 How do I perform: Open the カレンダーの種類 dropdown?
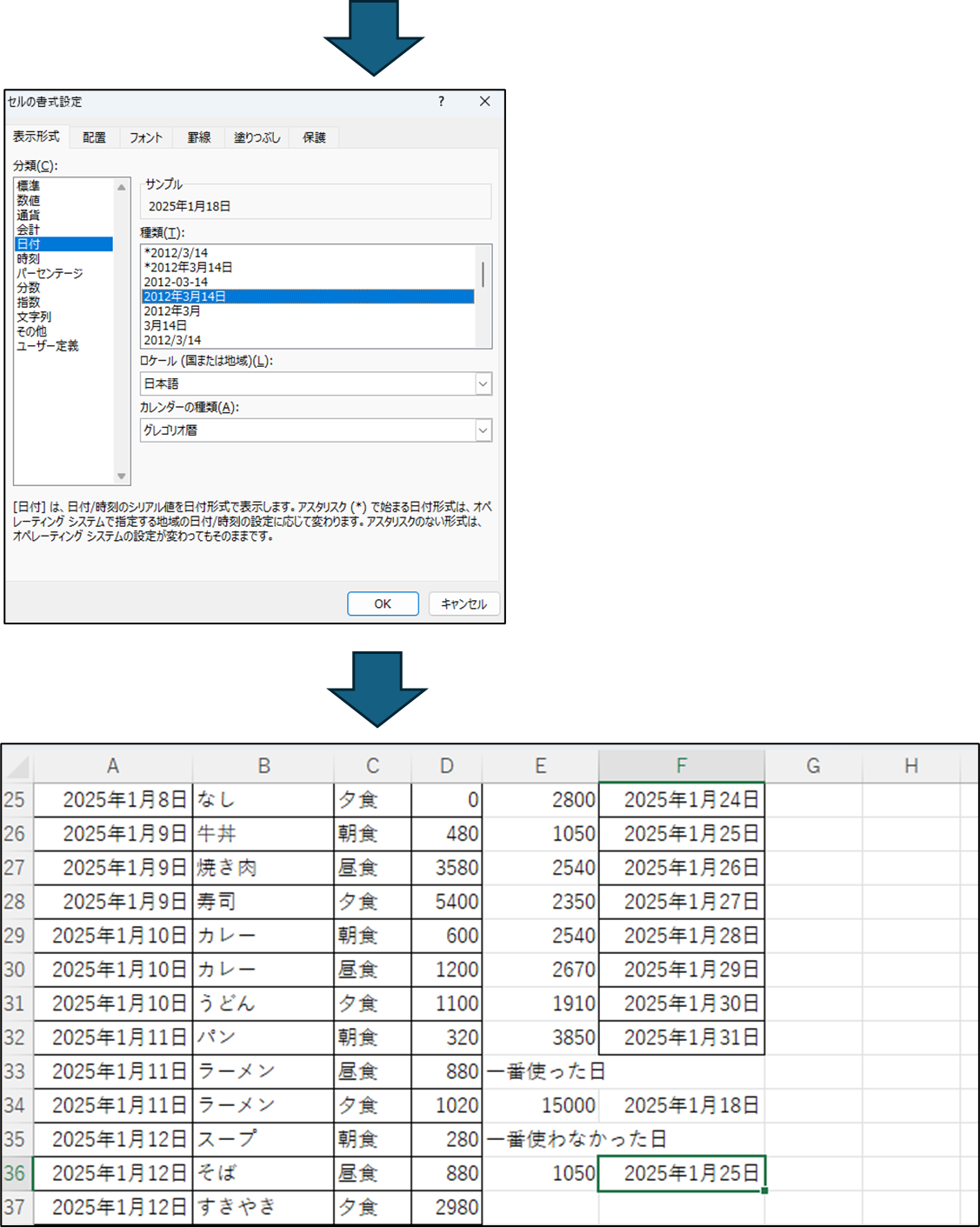point(483,430)
